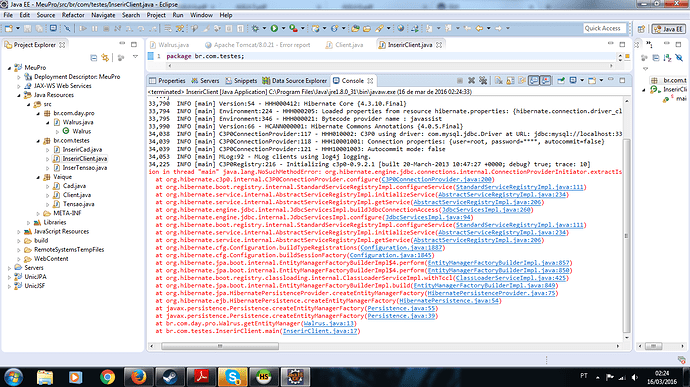690x387 pixels.
Task: Toggle alphabetical Sort in Outline view
Action: [x=667, y=58]
